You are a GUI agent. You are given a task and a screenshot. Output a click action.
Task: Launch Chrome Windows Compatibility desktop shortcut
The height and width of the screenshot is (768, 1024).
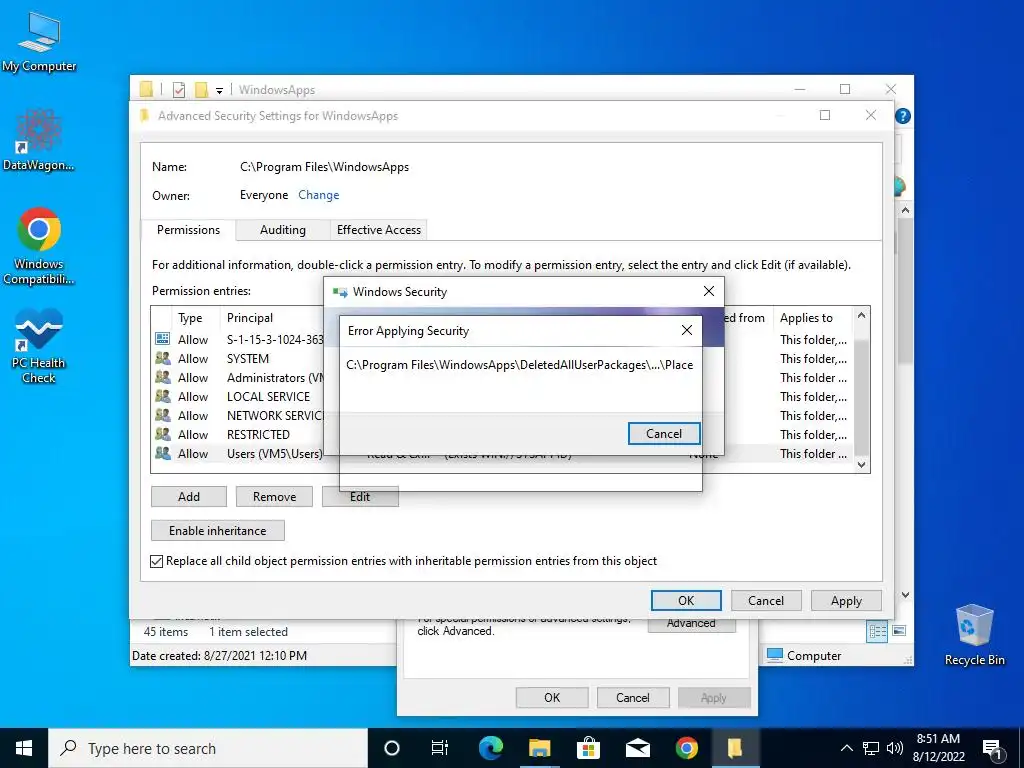39,246
